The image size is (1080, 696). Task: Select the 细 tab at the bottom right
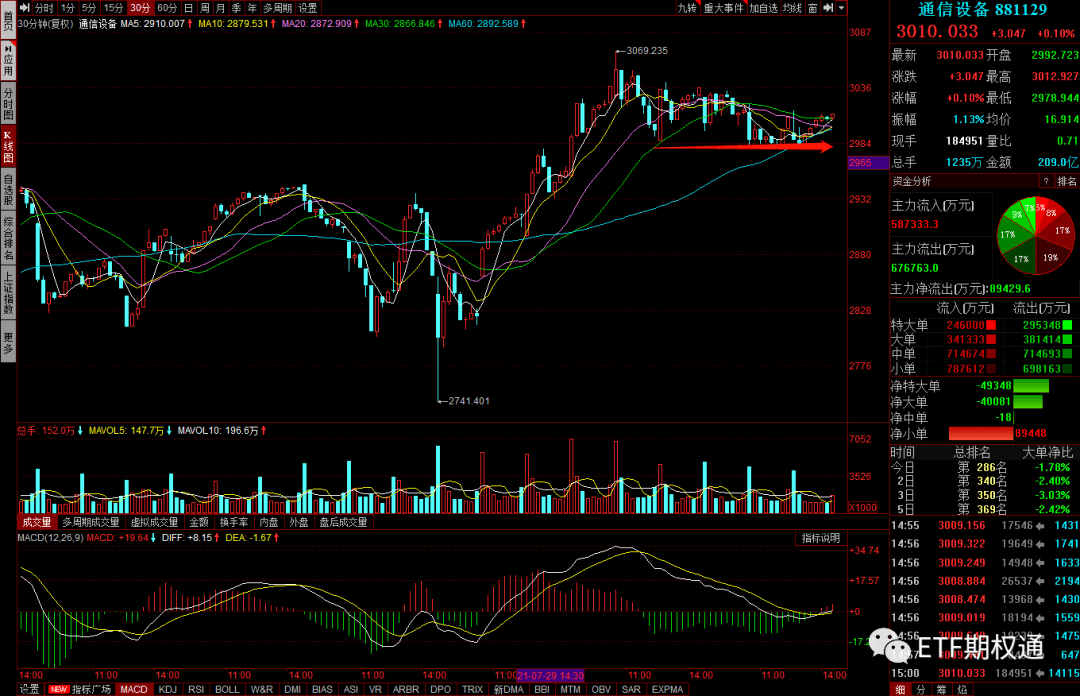point(899,689)
